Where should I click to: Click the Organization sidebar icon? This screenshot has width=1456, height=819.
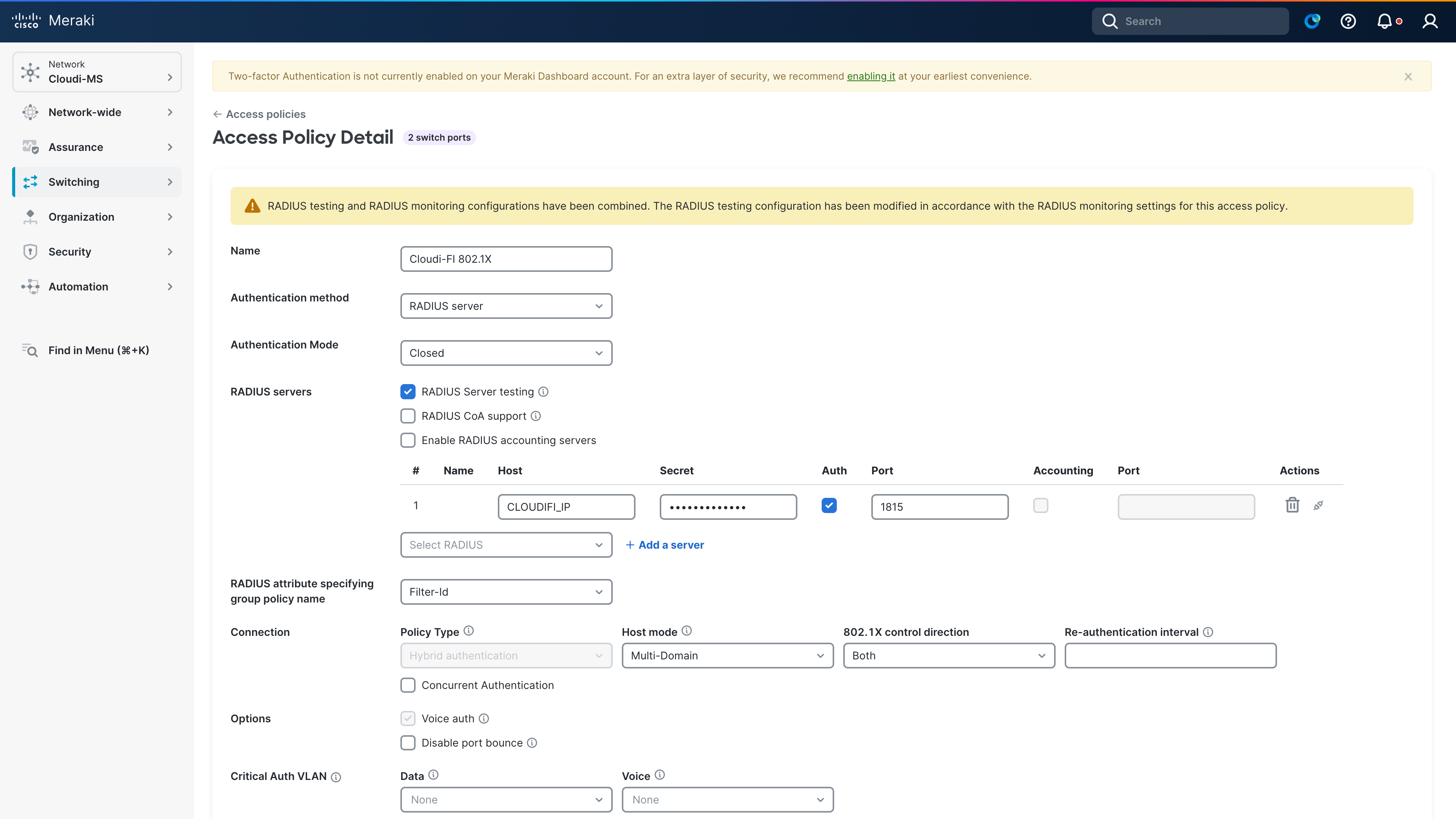(30, 217)
